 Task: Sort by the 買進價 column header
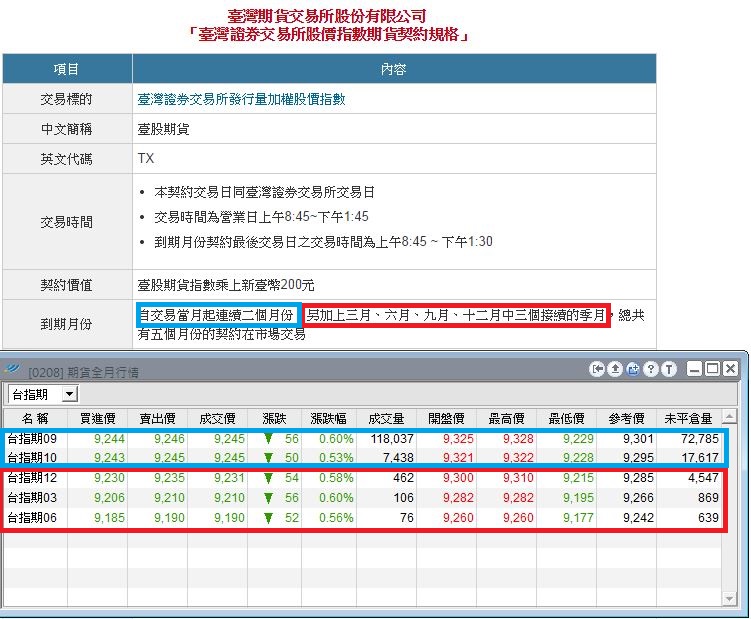point(97,418)
